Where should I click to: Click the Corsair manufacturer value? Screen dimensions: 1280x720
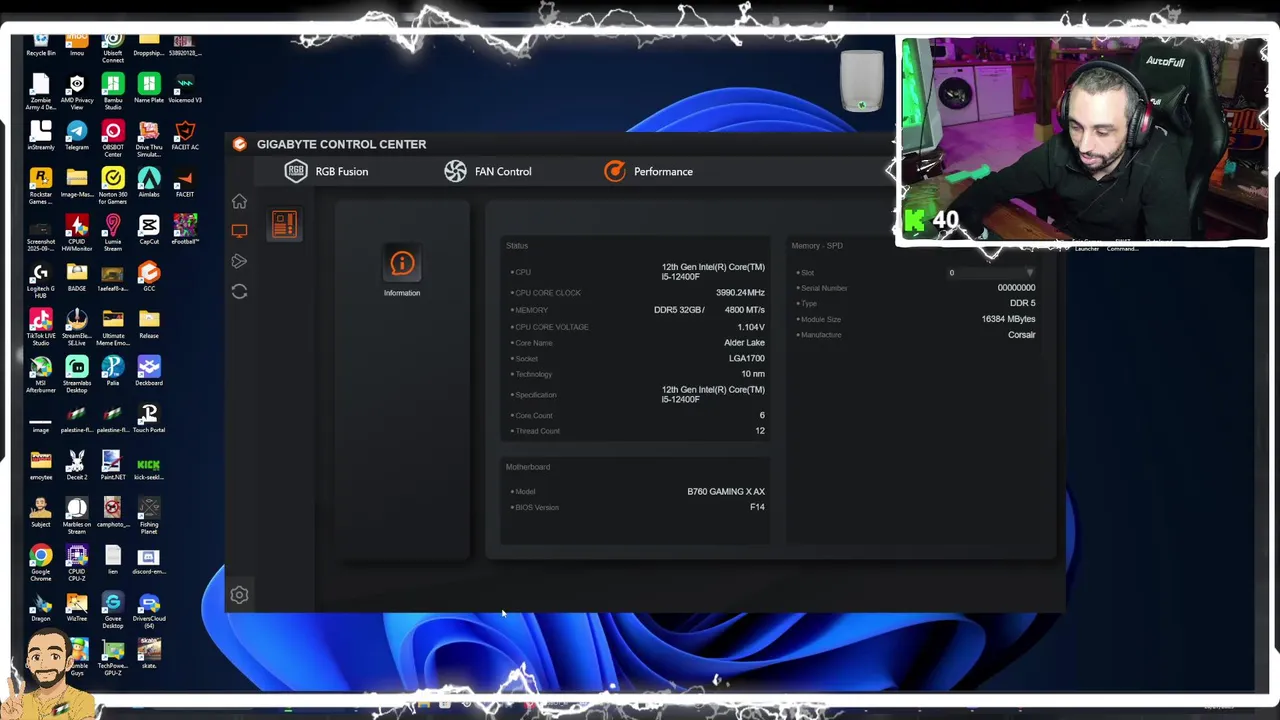[1021, 335]
